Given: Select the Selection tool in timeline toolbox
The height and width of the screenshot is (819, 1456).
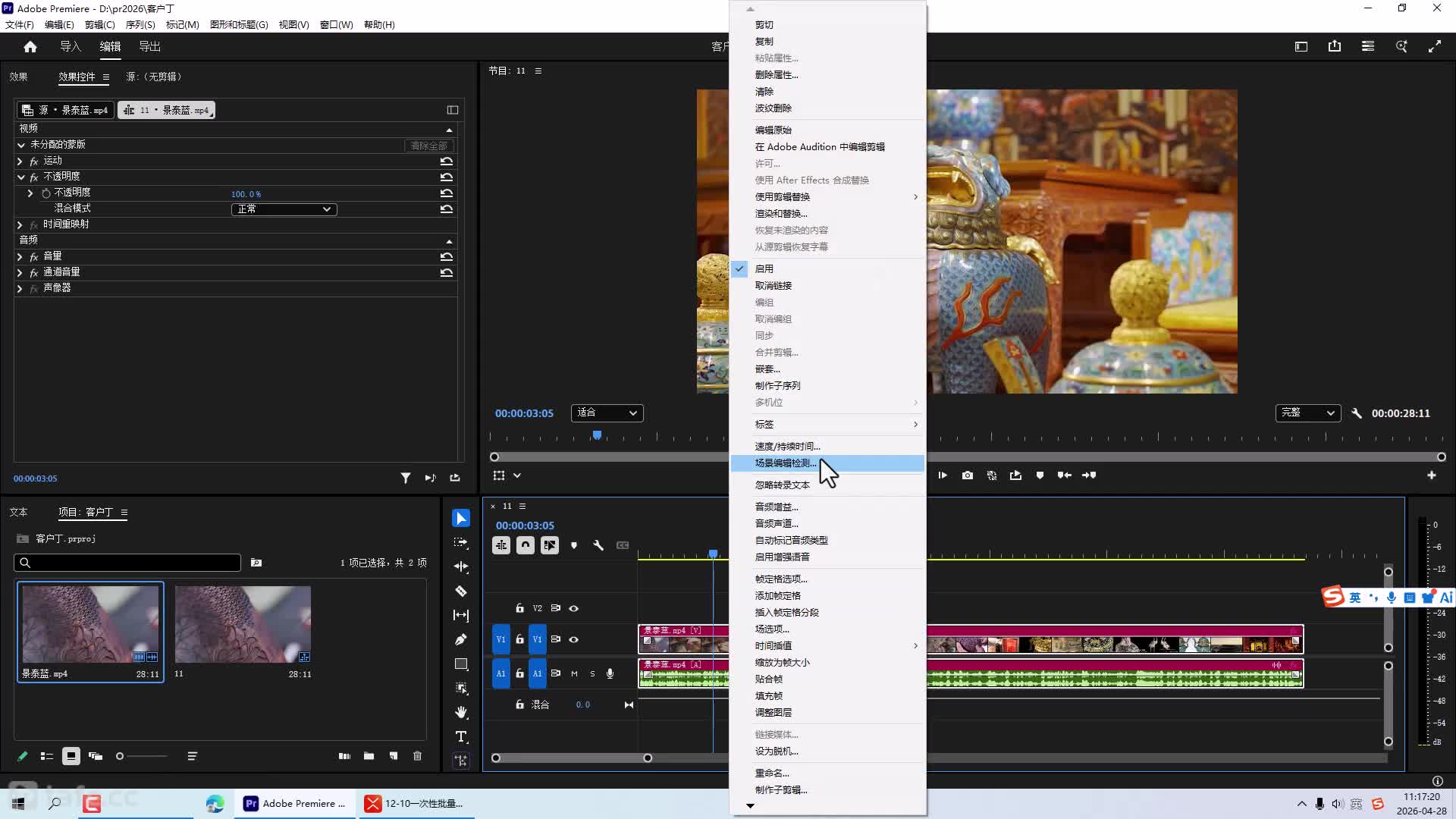Looking at the screenshot, I should click(x=461, y=518).
